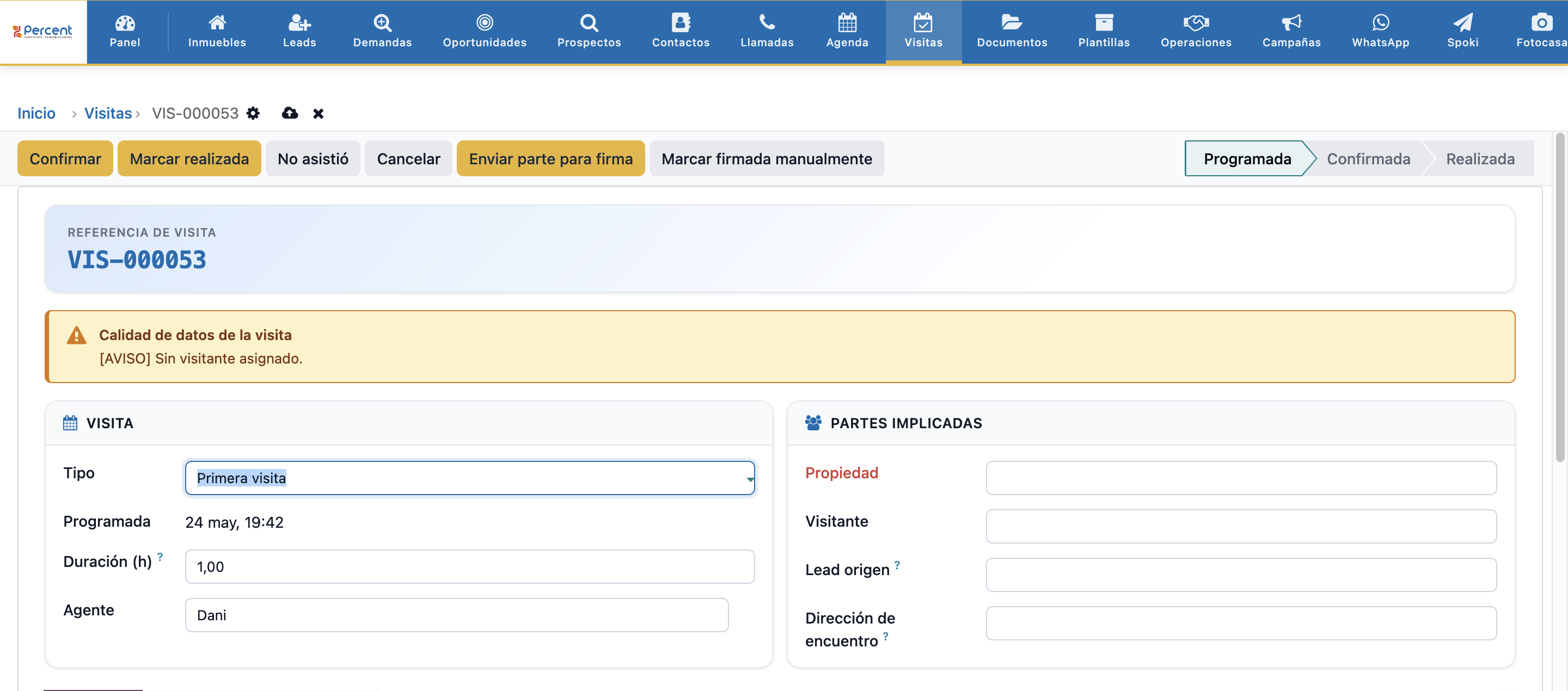Open the Agente field showing Dani
The height and width of the screenshot is (691, 1568).
pyautogui.click(x=457, y=615)
